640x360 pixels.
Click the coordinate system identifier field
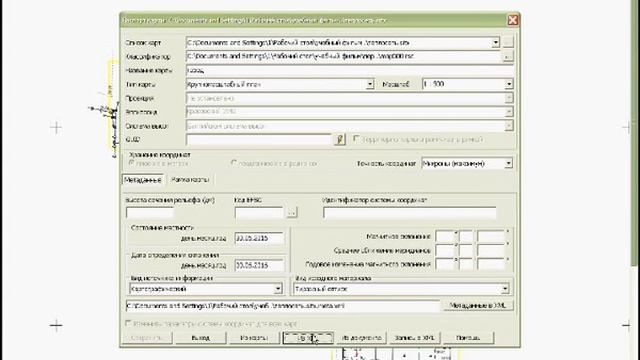point(410,213)
